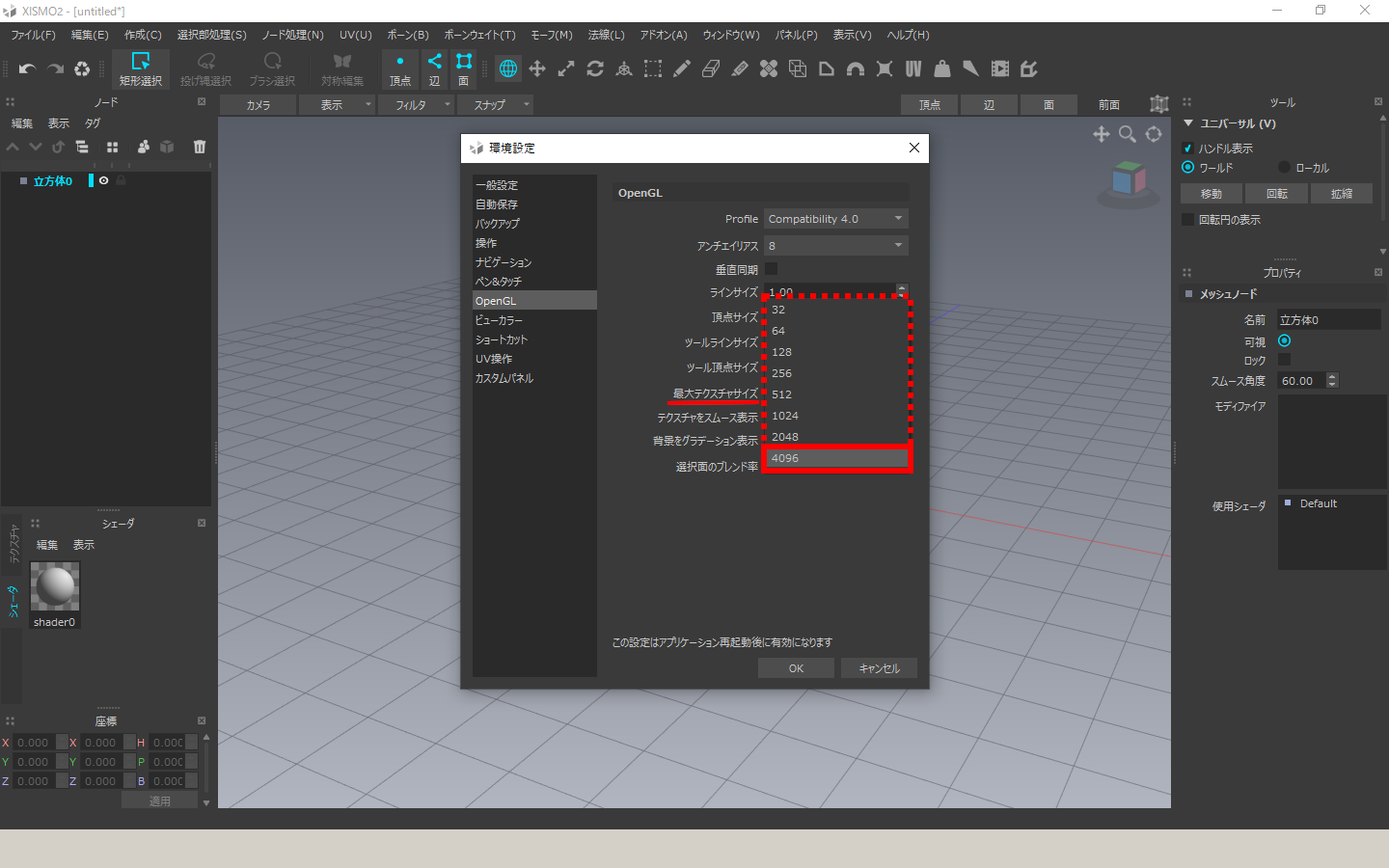Select ショートカット in the settings list
Screen dimensions: 1389x868
(534, 339)
